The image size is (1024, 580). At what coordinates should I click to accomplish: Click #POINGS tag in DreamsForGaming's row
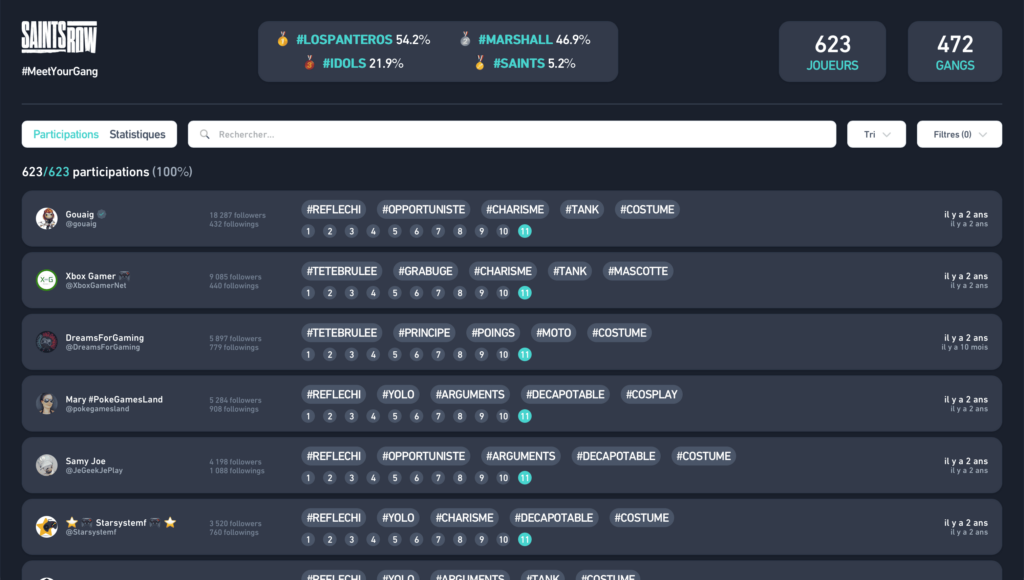tap(493, 332)
